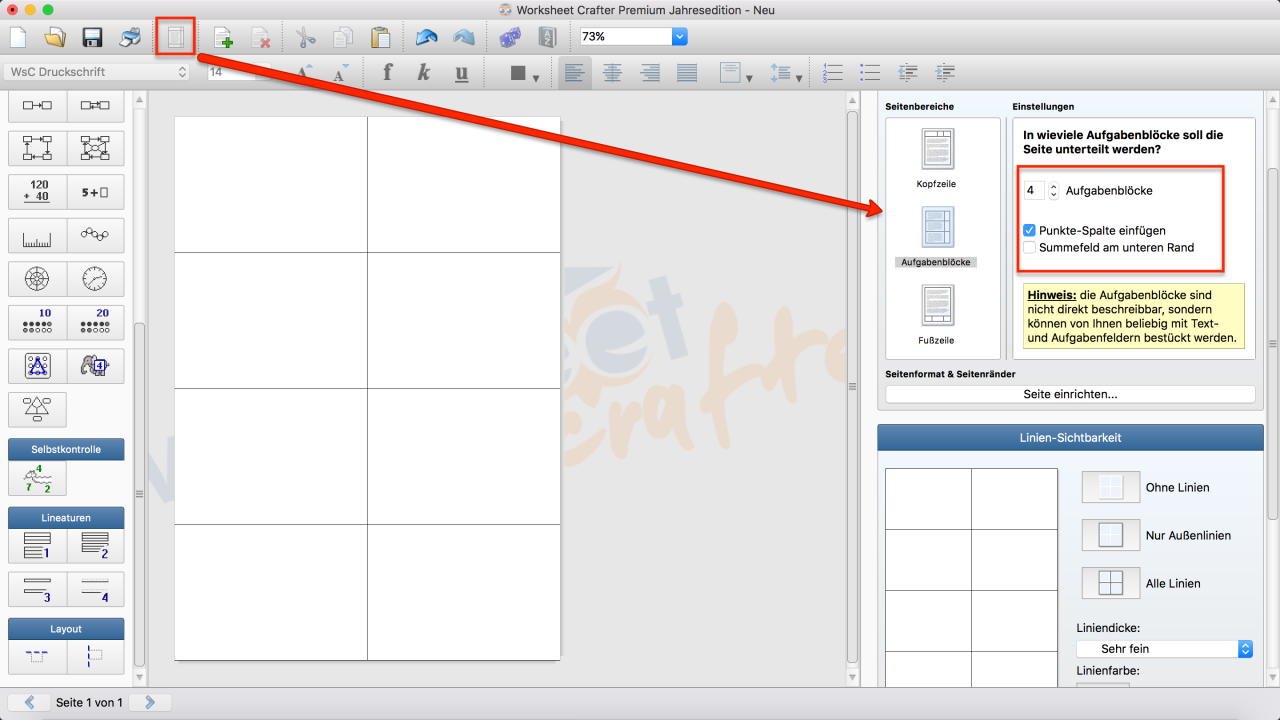Screen dimensions: 1280x720
Task: Click the new page icon with green plus
Action: [222, 37]
